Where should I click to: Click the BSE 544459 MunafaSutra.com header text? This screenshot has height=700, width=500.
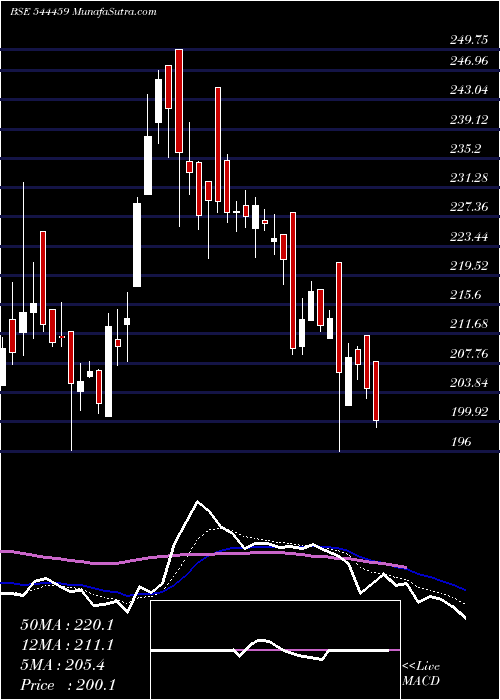(x=83, y=12)
